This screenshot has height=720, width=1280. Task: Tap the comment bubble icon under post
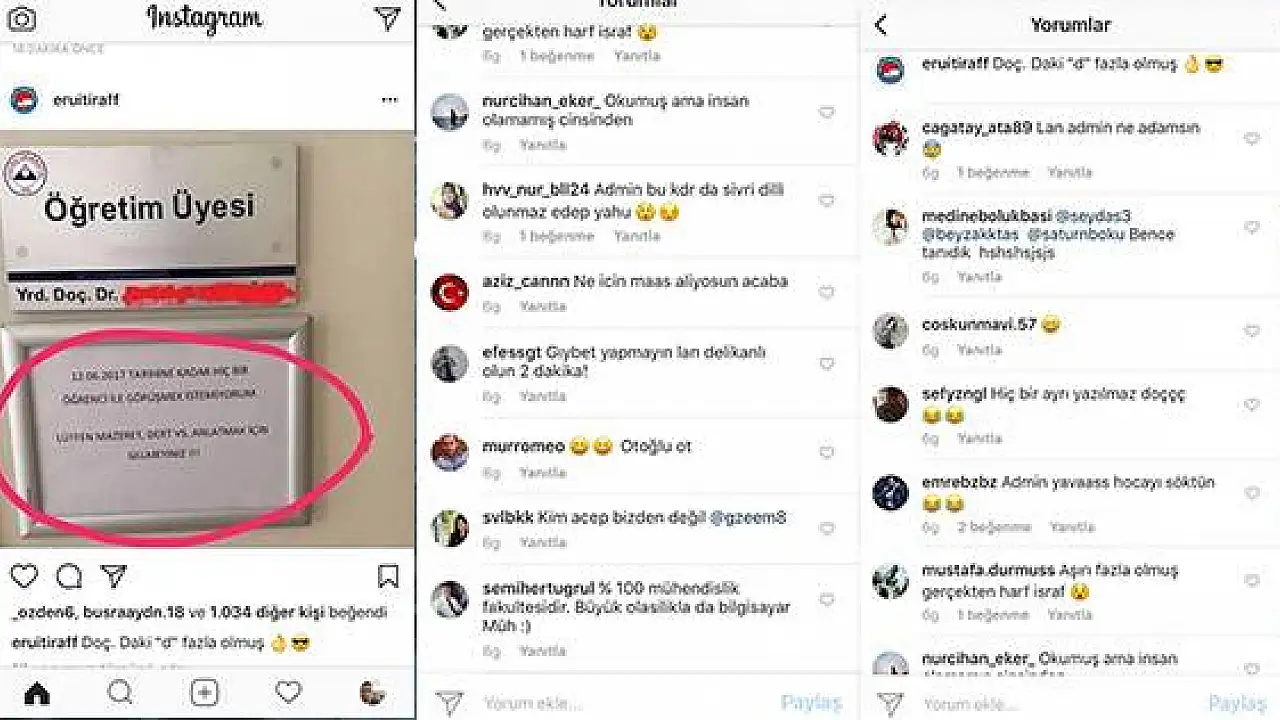[x=69, y=576]
